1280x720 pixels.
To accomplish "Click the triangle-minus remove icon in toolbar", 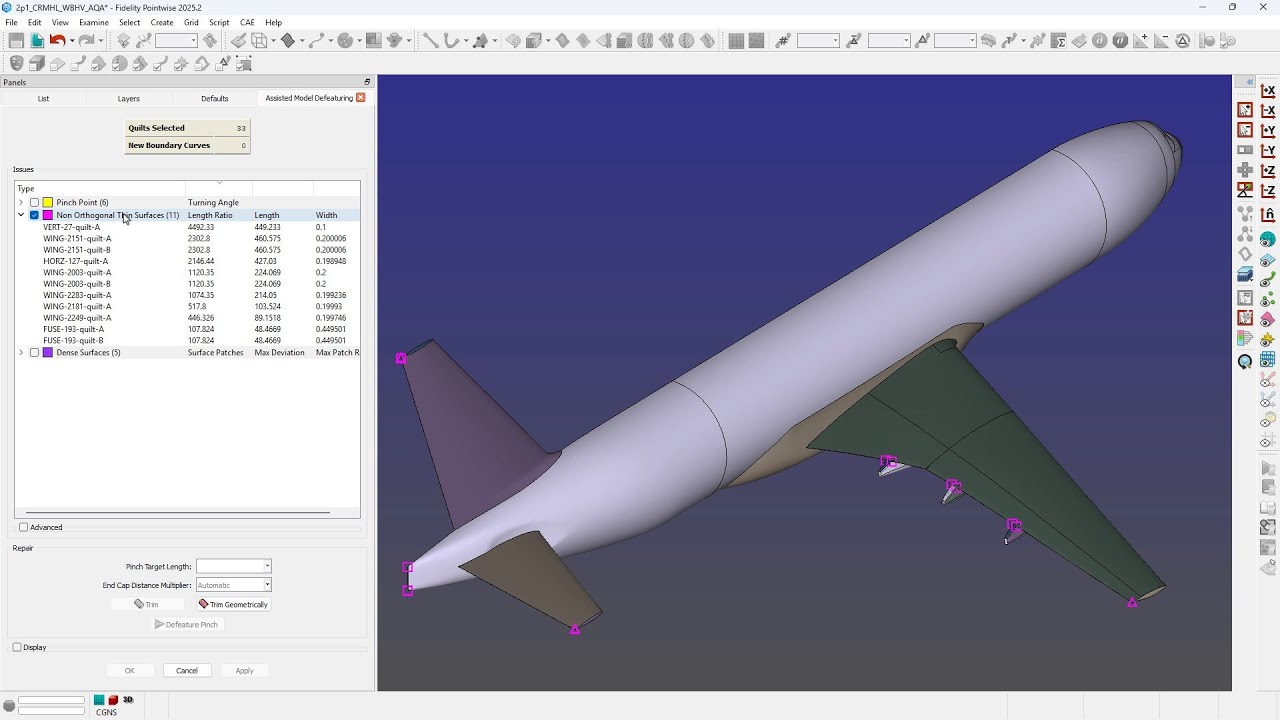I will coord(1162,41).
